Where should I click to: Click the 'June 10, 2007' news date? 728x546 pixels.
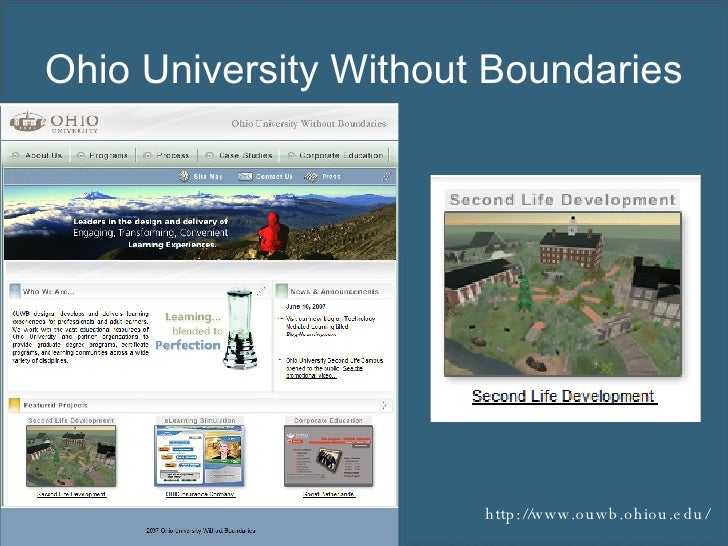pos(306,306)
